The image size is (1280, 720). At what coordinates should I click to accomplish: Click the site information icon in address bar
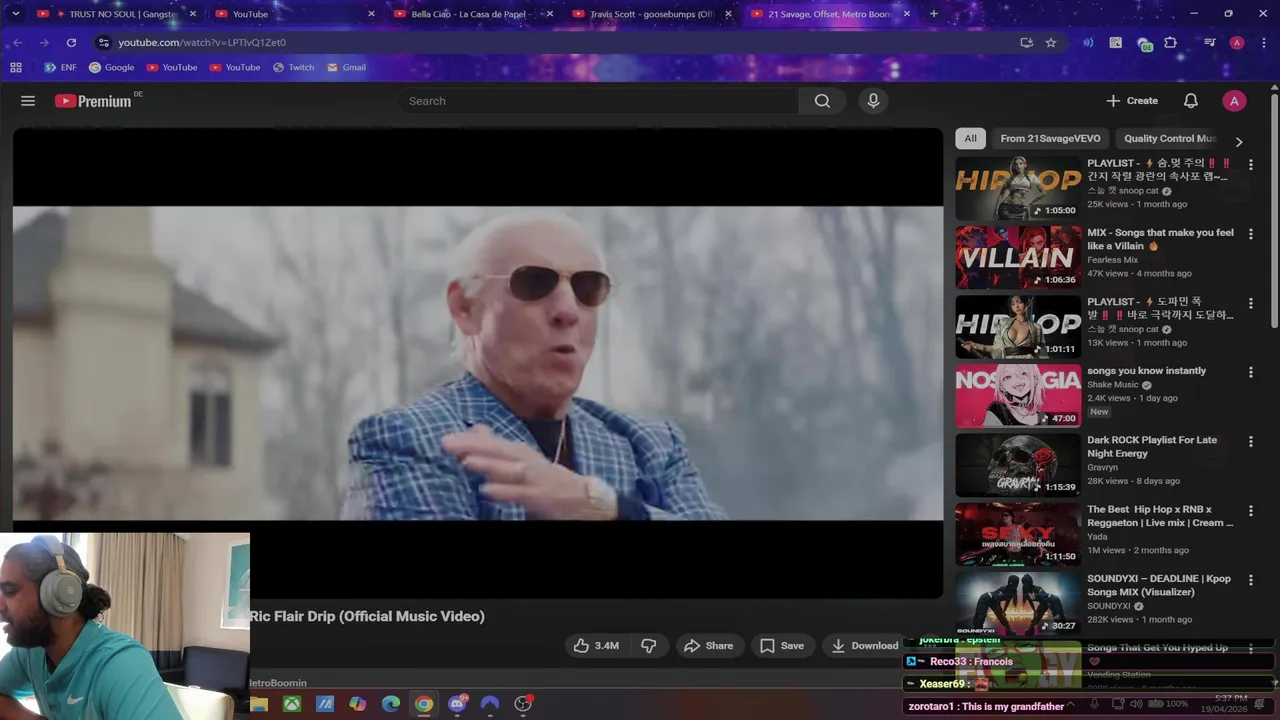(103, 42)
